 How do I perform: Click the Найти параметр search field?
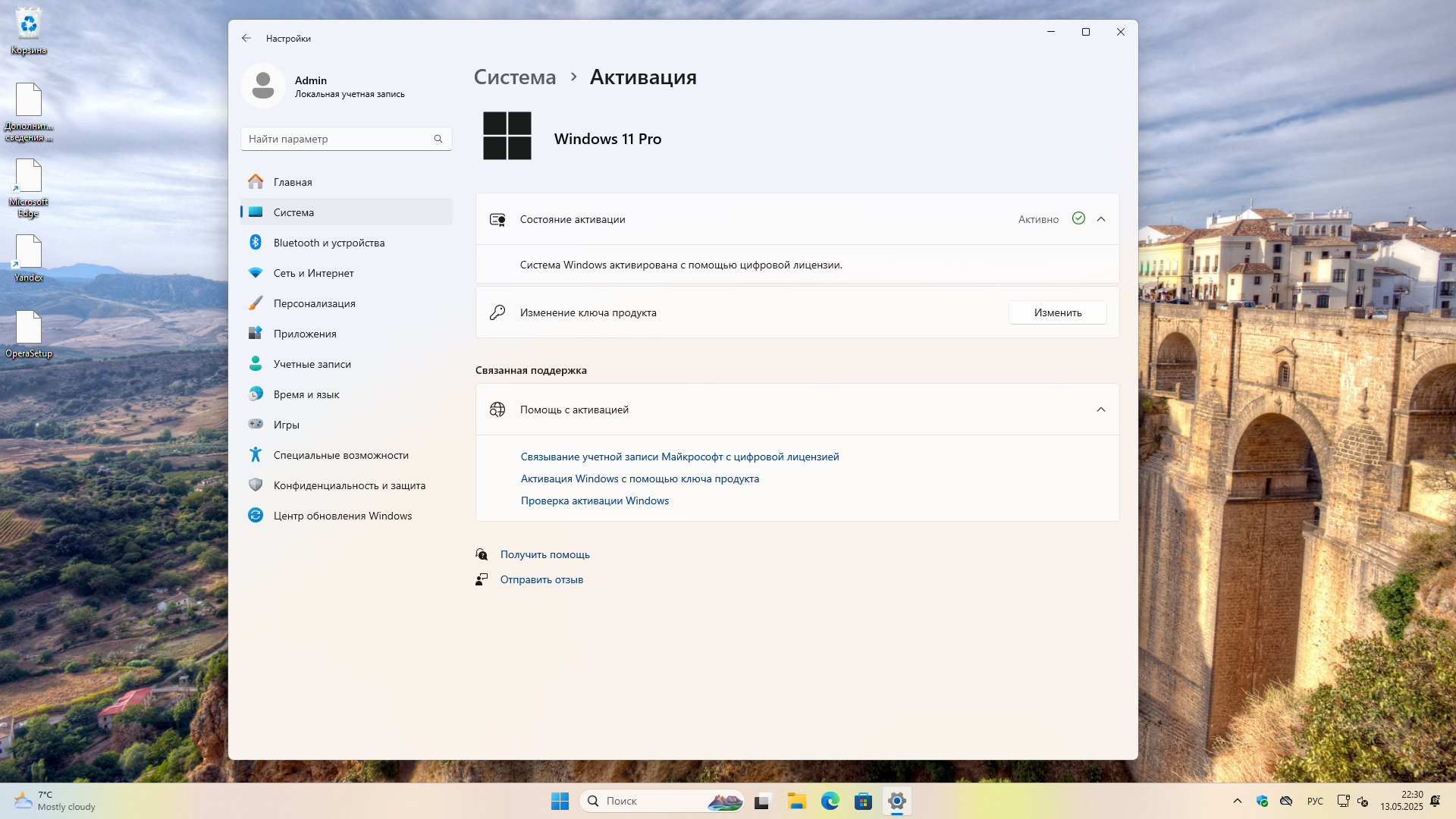(337, 139)
